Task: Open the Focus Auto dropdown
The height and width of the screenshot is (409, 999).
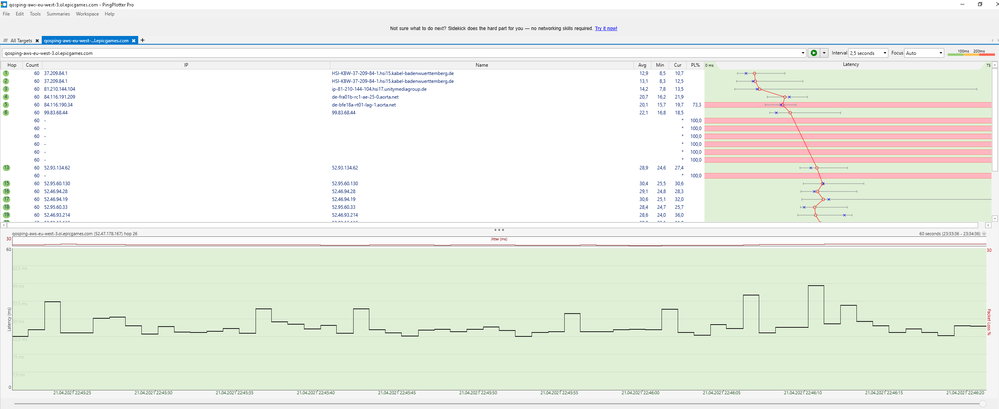Action: [924, 54]
